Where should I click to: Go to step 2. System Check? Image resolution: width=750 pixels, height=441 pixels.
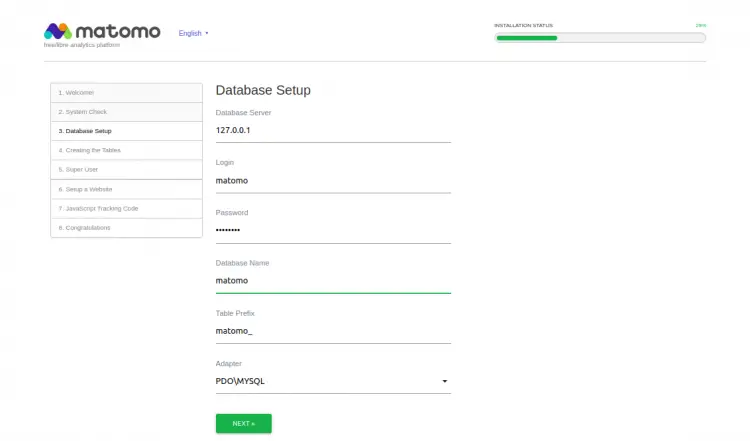point(126,112)
